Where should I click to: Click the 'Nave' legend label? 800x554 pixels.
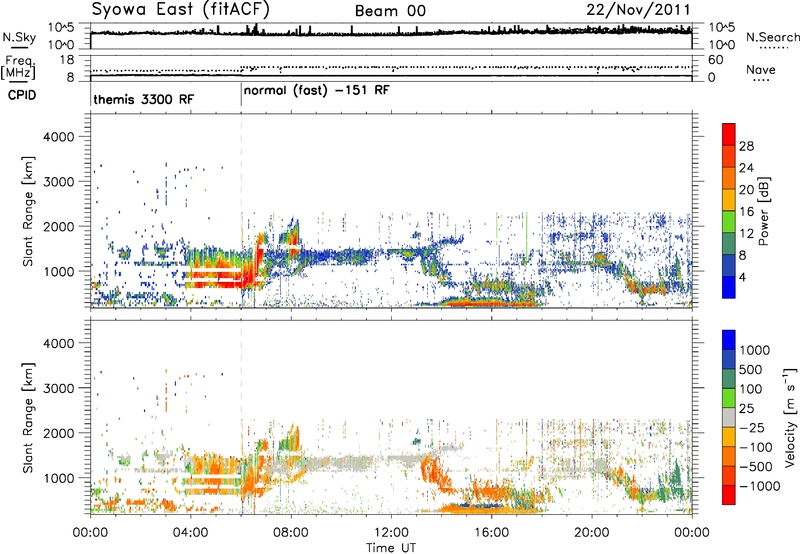[761, 69]
